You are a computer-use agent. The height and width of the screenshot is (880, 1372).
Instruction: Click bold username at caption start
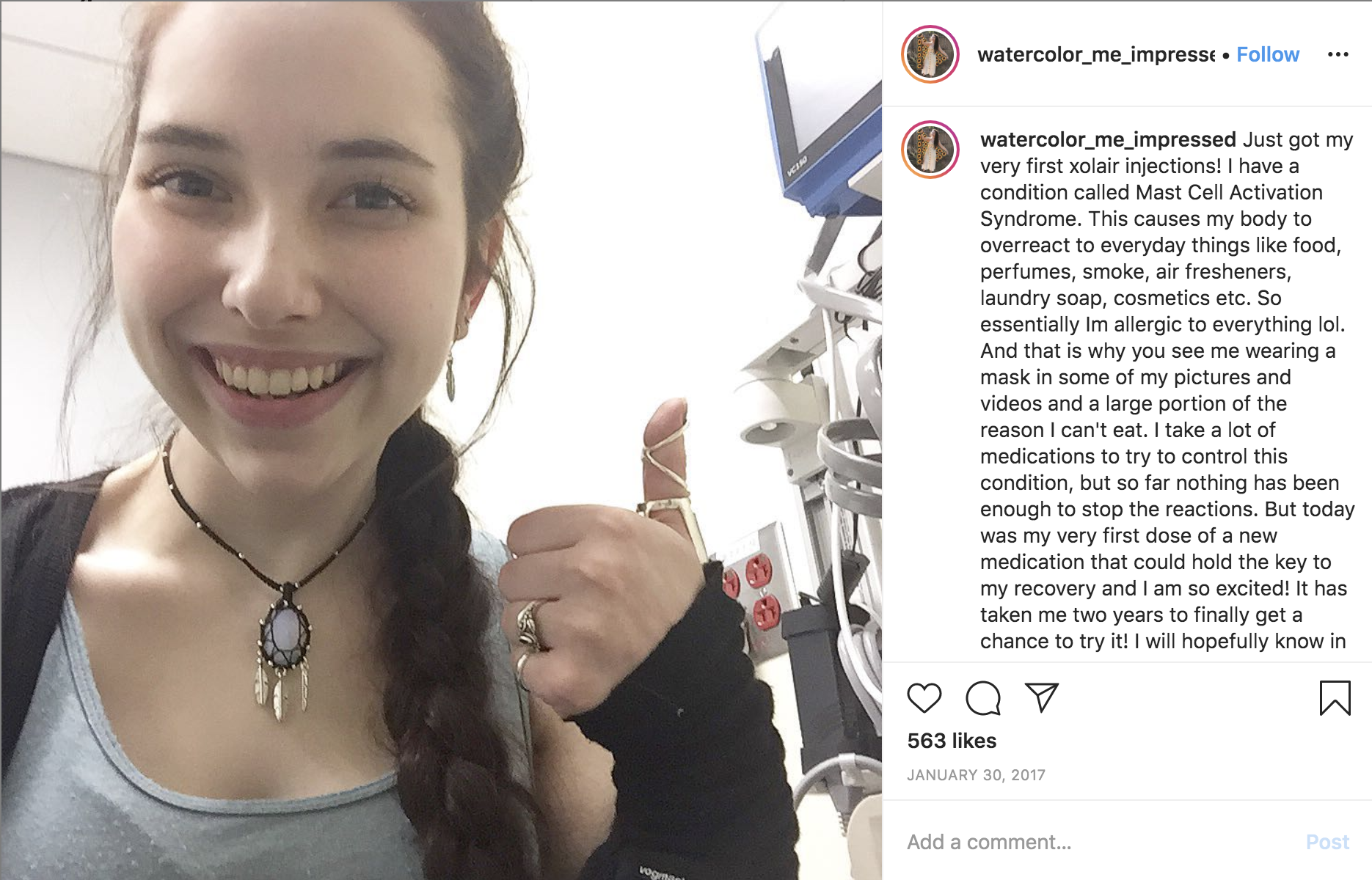point(1108,139)
